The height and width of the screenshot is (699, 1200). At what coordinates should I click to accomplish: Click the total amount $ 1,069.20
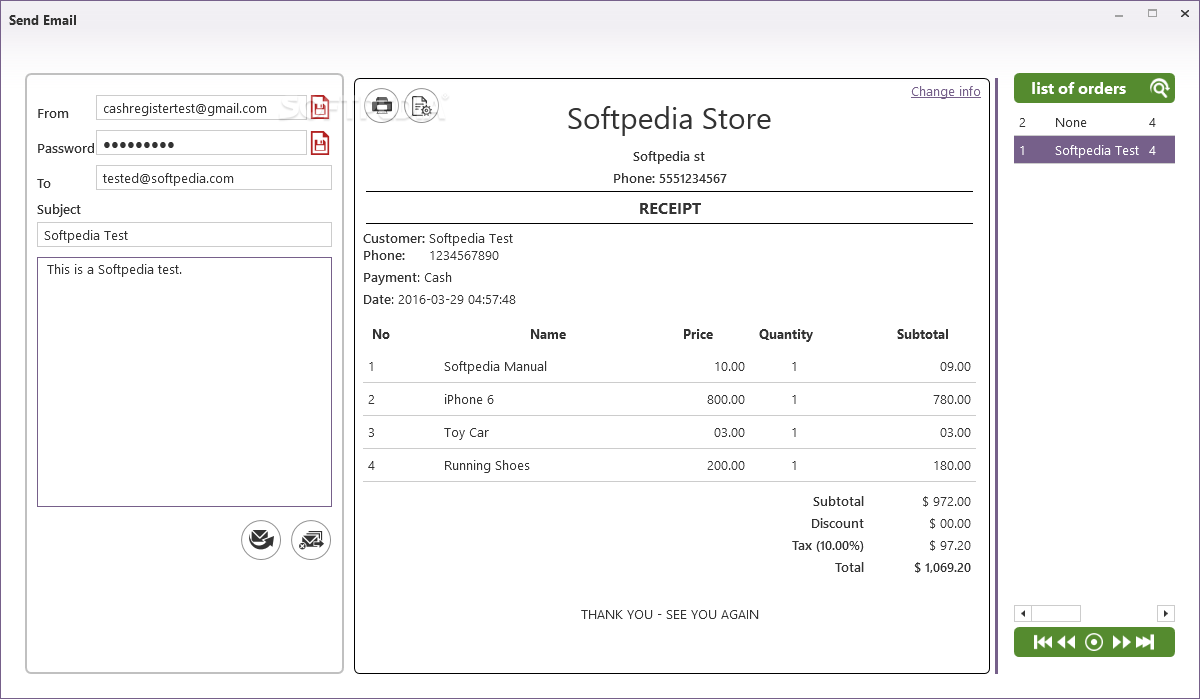[x=942, y=567]
